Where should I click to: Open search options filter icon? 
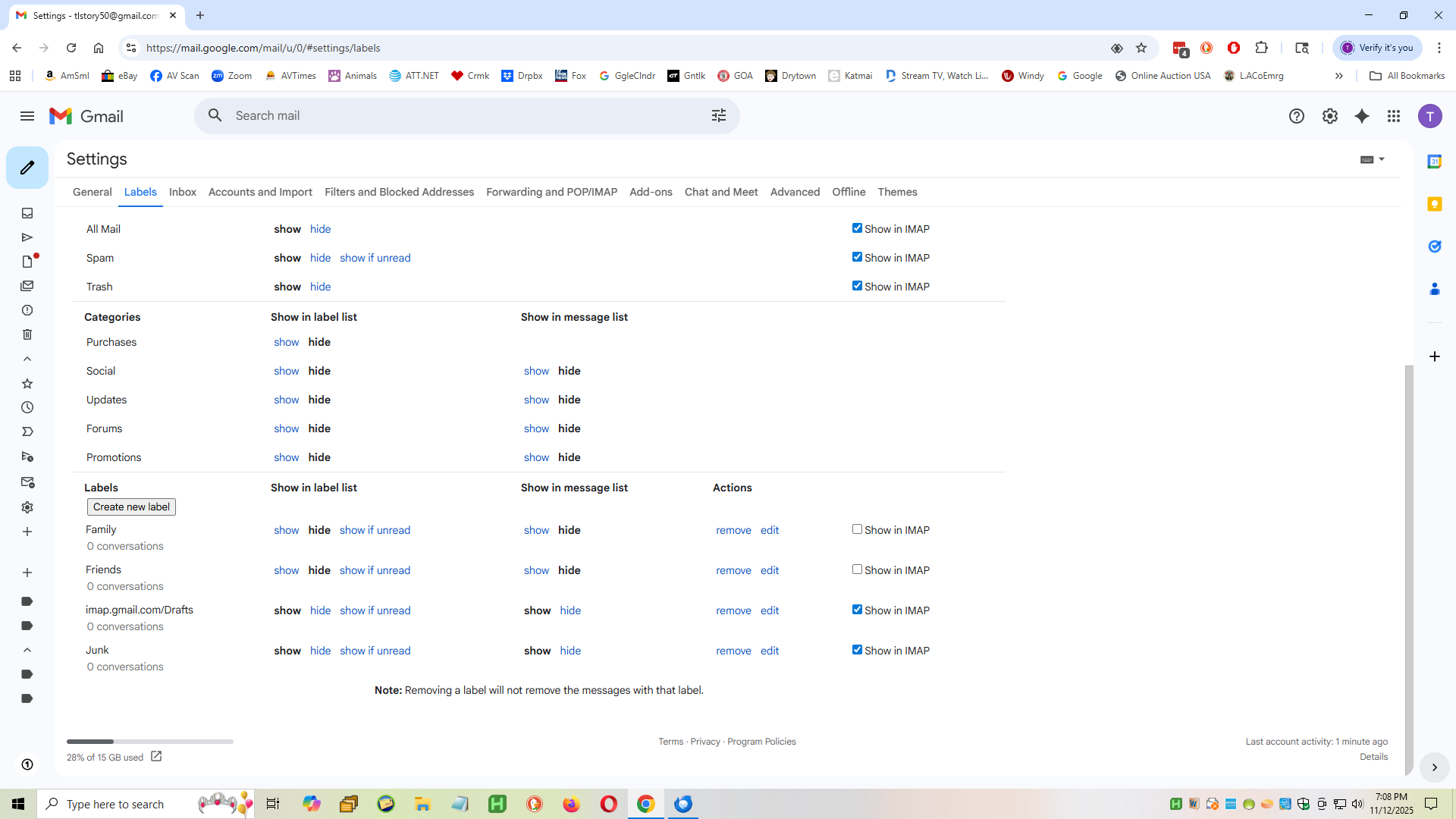718,115
